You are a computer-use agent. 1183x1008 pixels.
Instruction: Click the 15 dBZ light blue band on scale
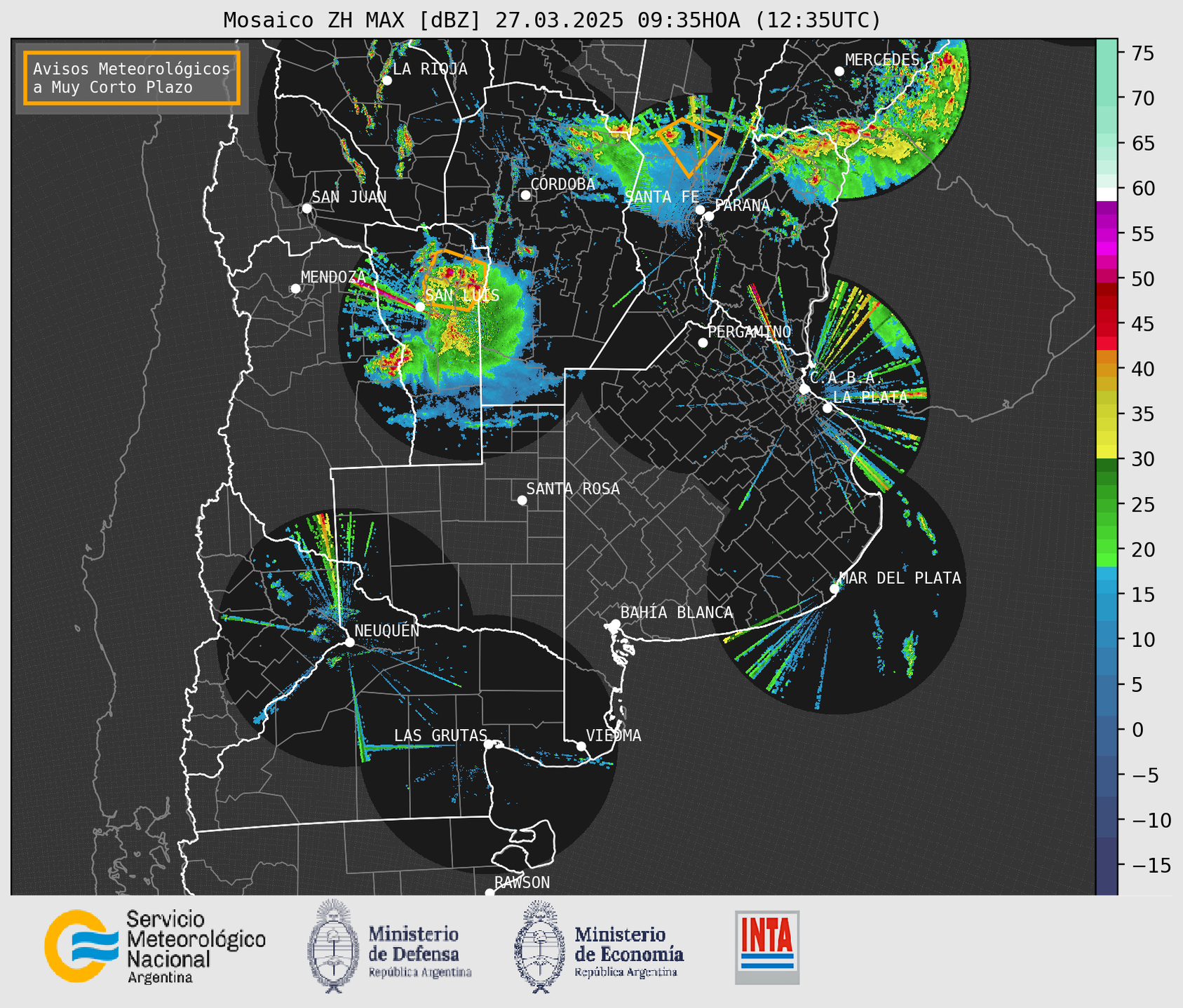pyautogui.click(x=1107, y=594)
